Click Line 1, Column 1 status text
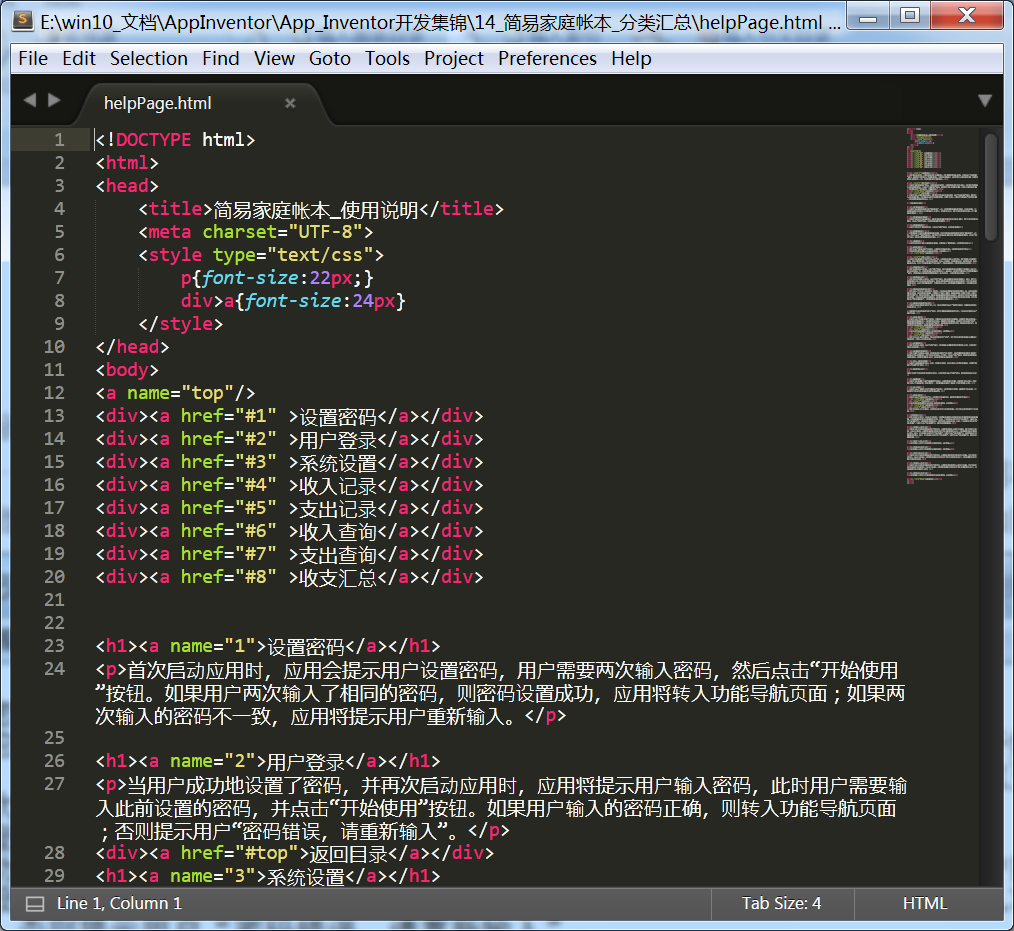 pyautogui.click(x=119, y=903)
